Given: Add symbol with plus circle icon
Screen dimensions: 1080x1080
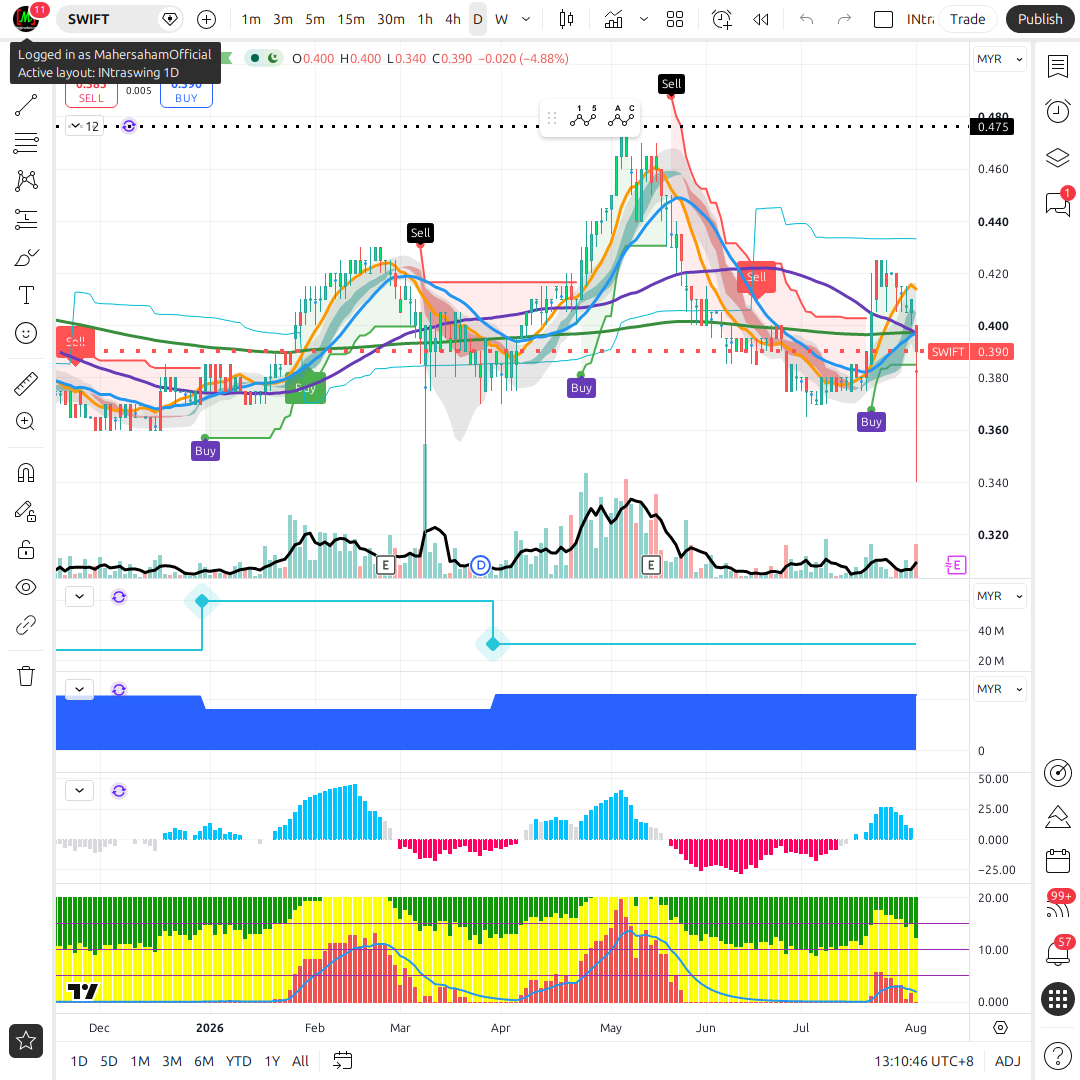Looking at the screenshot, I should click(206, 19).
